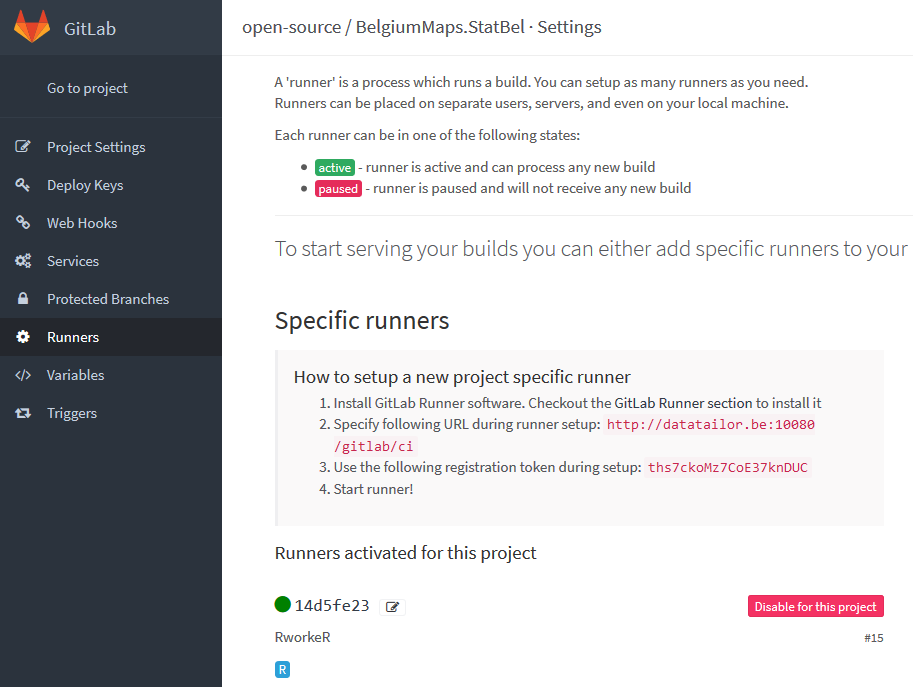The height and width of the screenshot is (687, 913).
Task: Click the Web Hooks link icon
Action: 23,223
